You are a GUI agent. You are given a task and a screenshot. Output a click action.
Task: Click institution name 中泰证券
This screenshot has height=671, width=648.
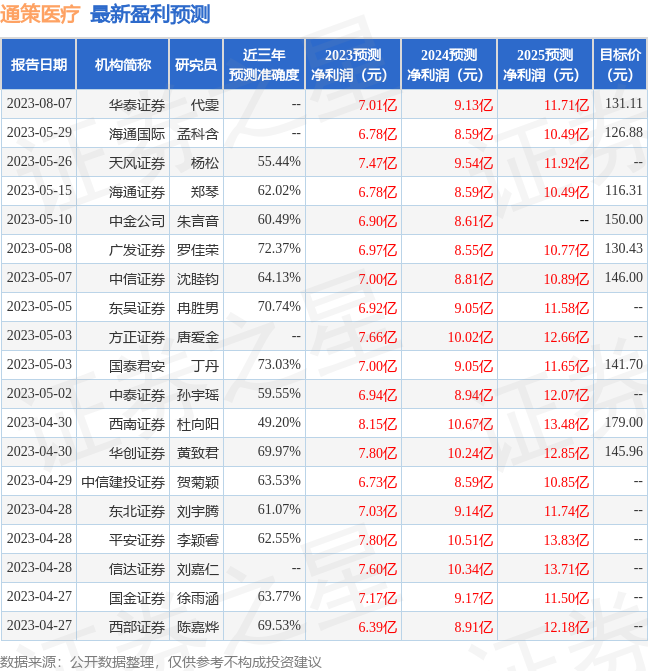(x=137, y=395)
